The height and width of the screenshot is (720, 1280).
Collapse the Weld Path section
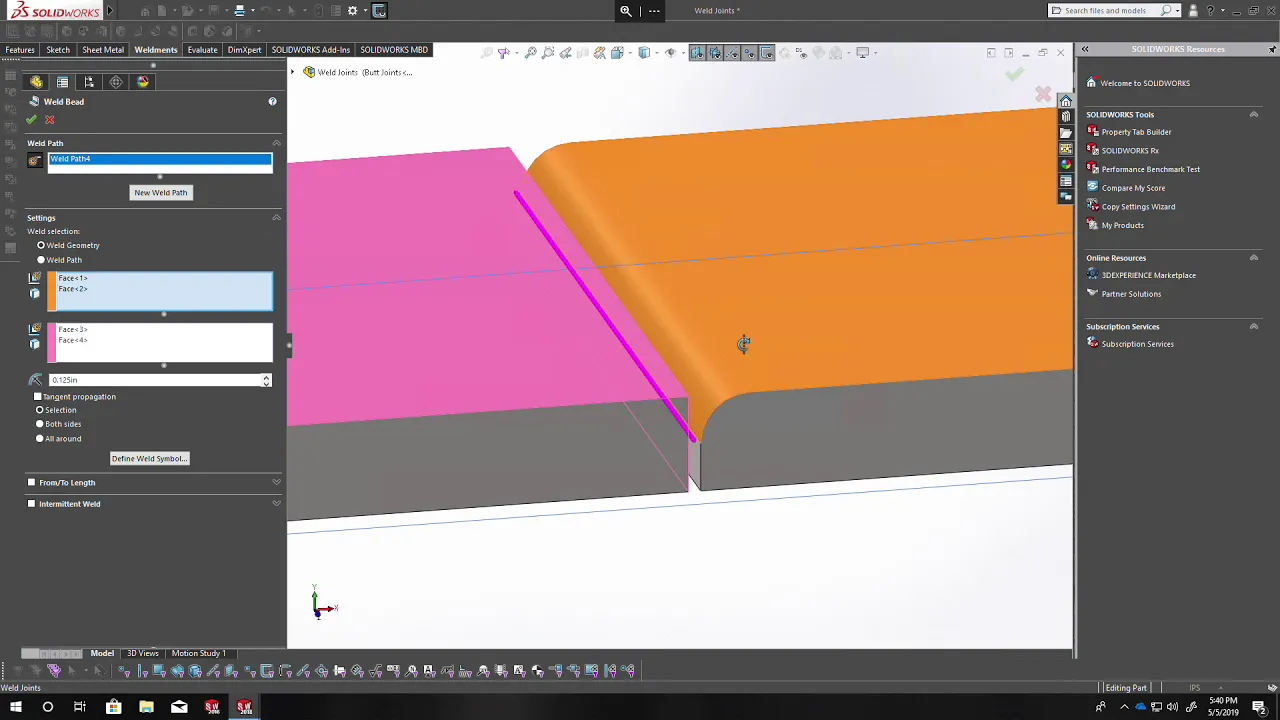(x=276, y=143)
